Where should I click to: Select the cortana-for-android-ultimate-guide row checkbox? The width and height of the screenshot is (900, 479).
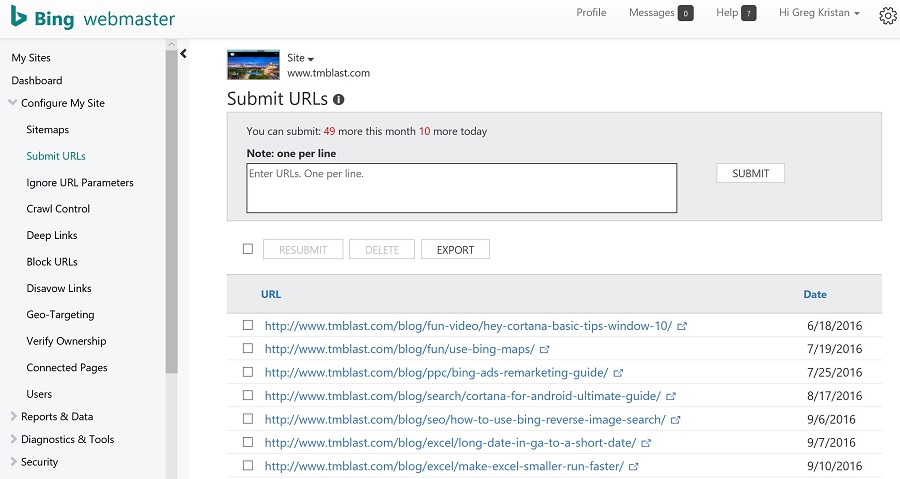tap(248, 395)
